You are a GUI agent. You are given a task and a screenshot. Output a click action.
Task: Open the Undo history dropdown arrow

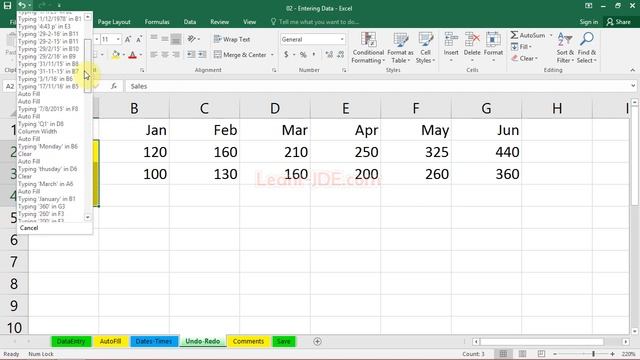point(29,5)
